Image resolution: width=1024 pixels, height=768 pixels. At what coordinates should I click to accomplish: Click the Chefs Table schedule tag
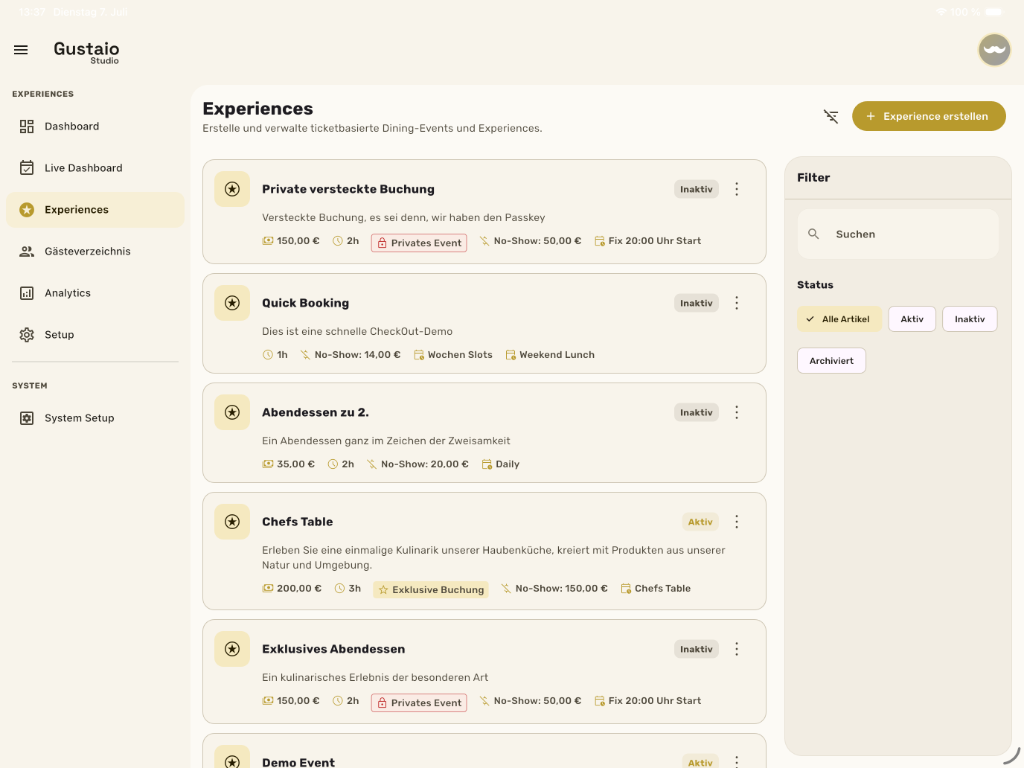[x=656, y=588]
